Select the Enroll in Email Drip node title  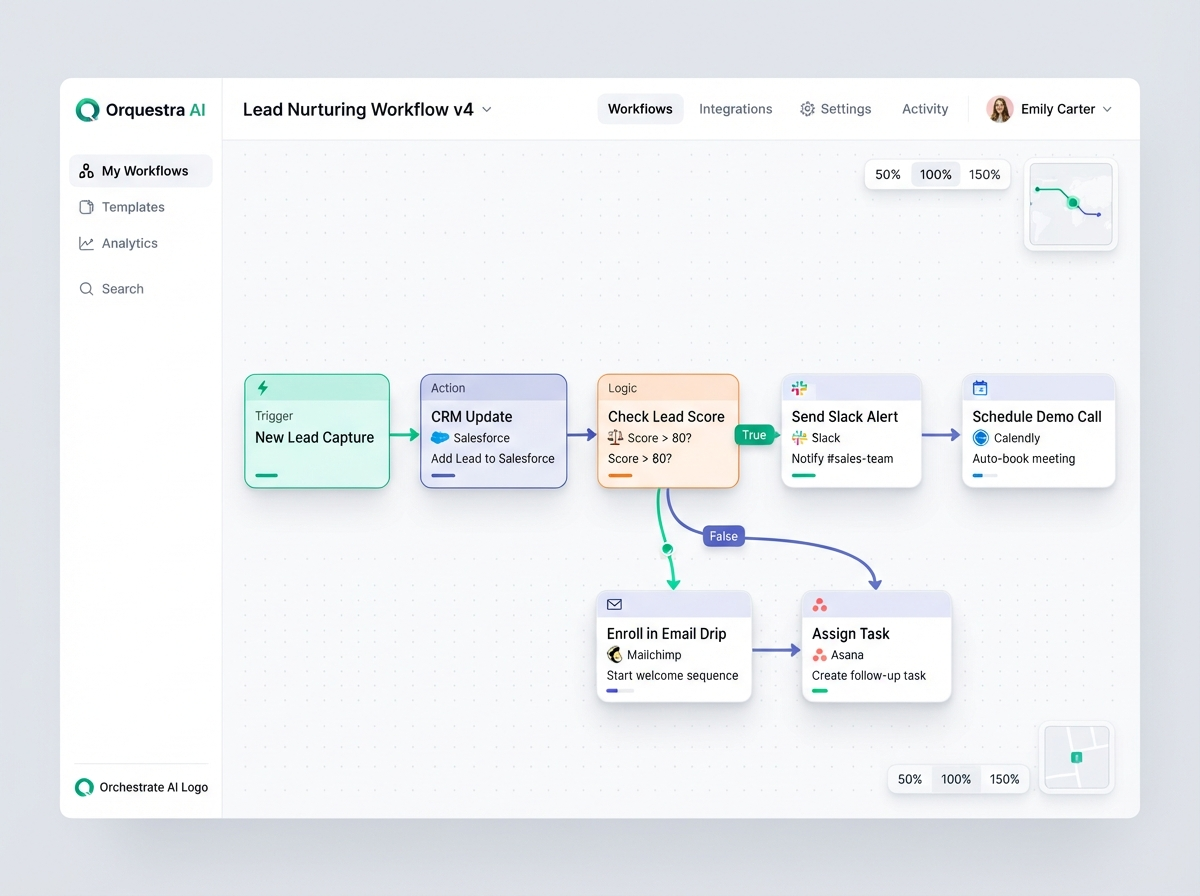tap(667, 634)
